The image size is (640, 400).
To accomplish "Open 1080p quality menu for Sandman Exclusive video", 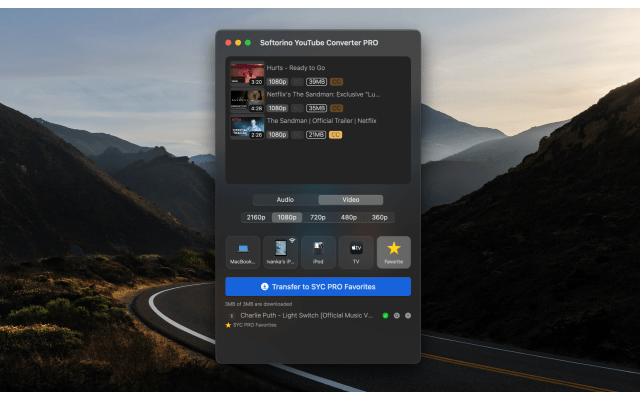I will click(x=278, y=108).
